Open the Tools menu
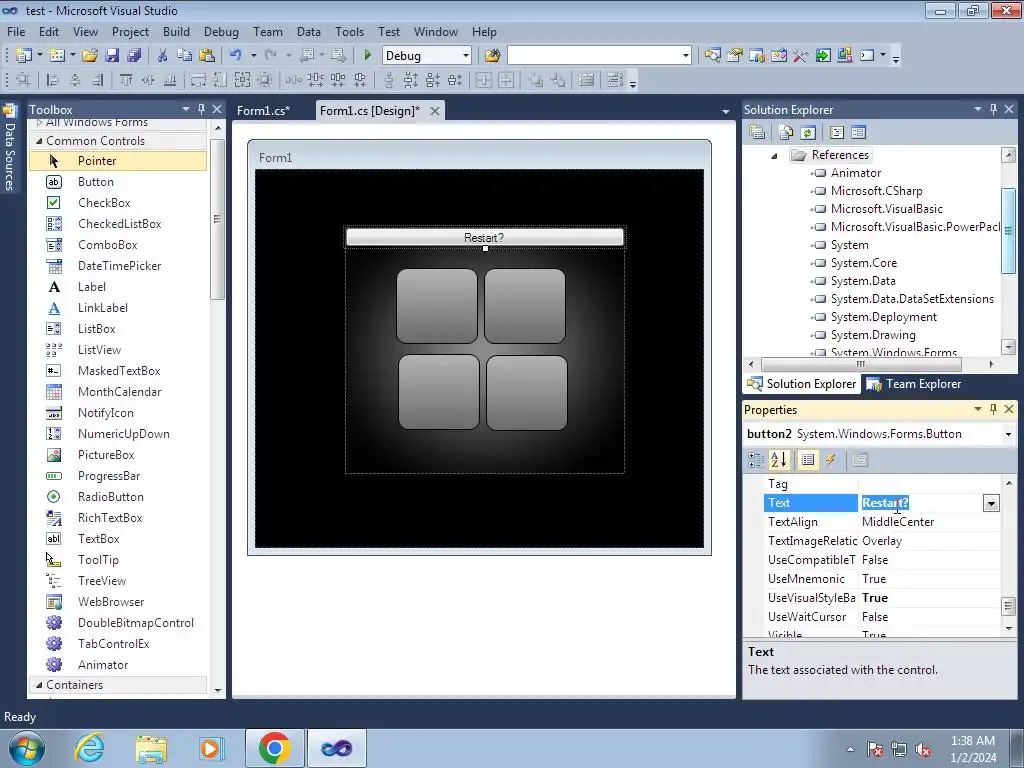Viewport: 1024px width, 768px height. coord(349,32)
